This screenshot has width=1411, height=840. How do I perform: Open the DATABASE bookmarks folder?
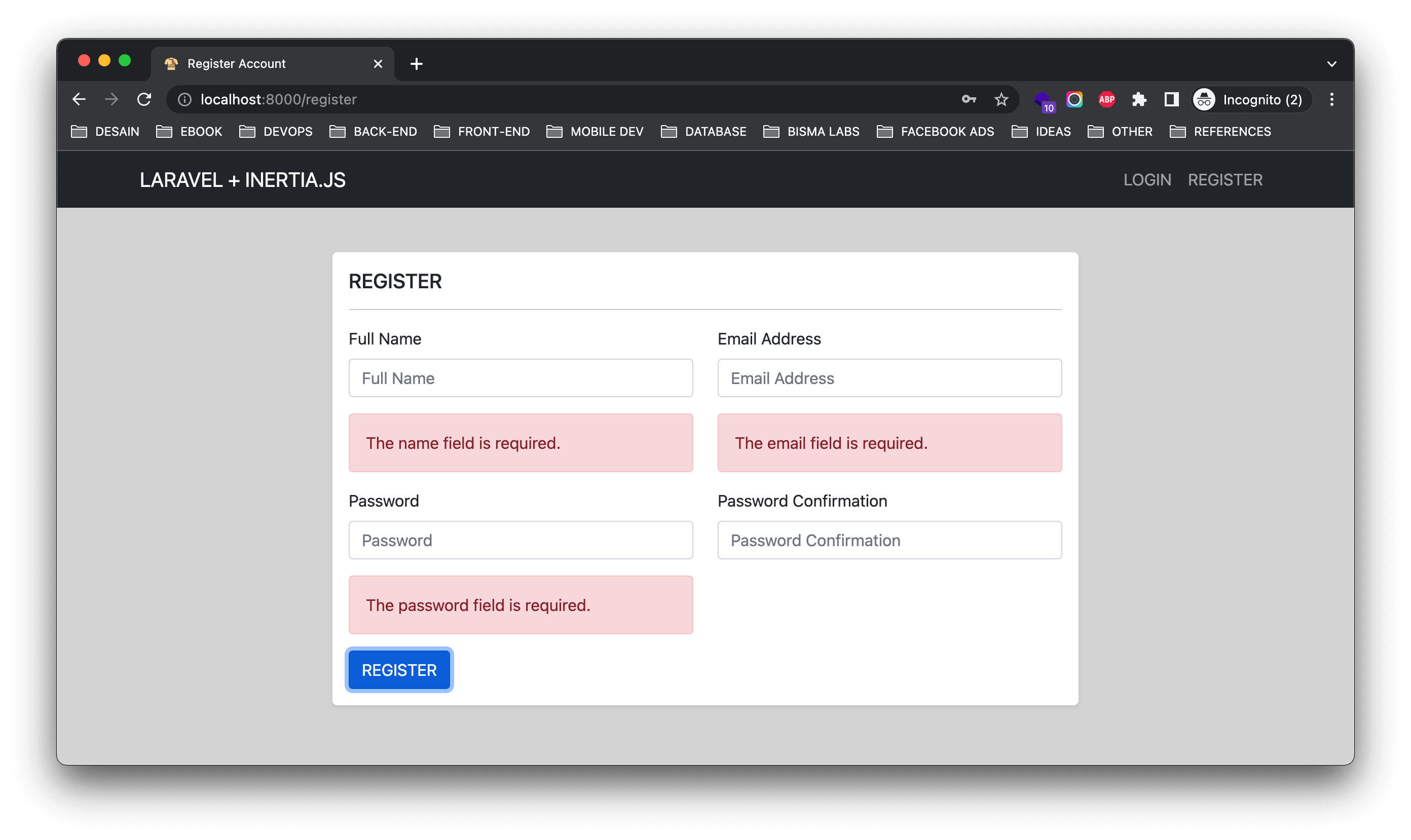704,131
